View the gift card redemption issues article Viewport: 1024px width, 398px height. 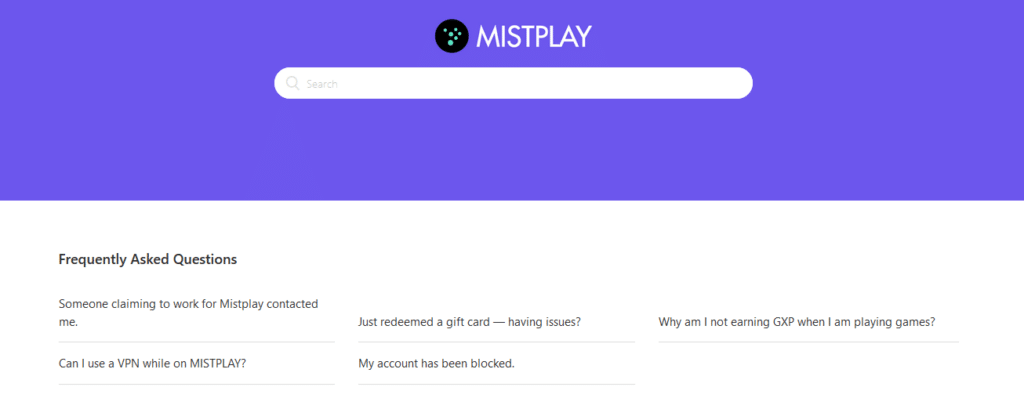(x=470, y=322)
